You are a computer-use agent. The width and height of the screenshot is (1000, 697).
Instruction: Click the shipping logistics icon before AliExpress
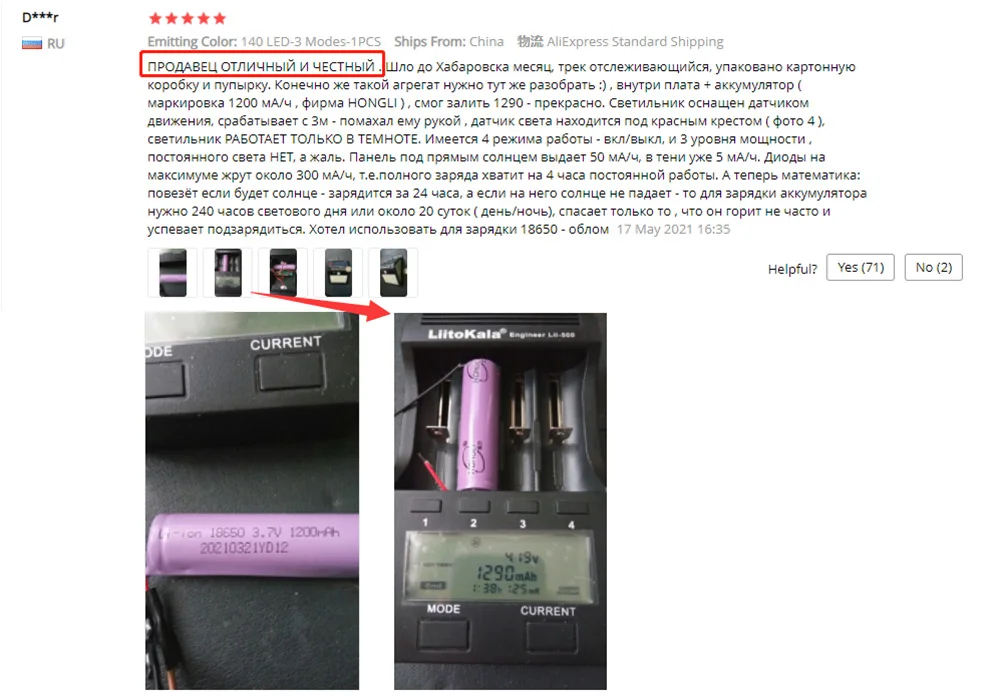point(529,41)
